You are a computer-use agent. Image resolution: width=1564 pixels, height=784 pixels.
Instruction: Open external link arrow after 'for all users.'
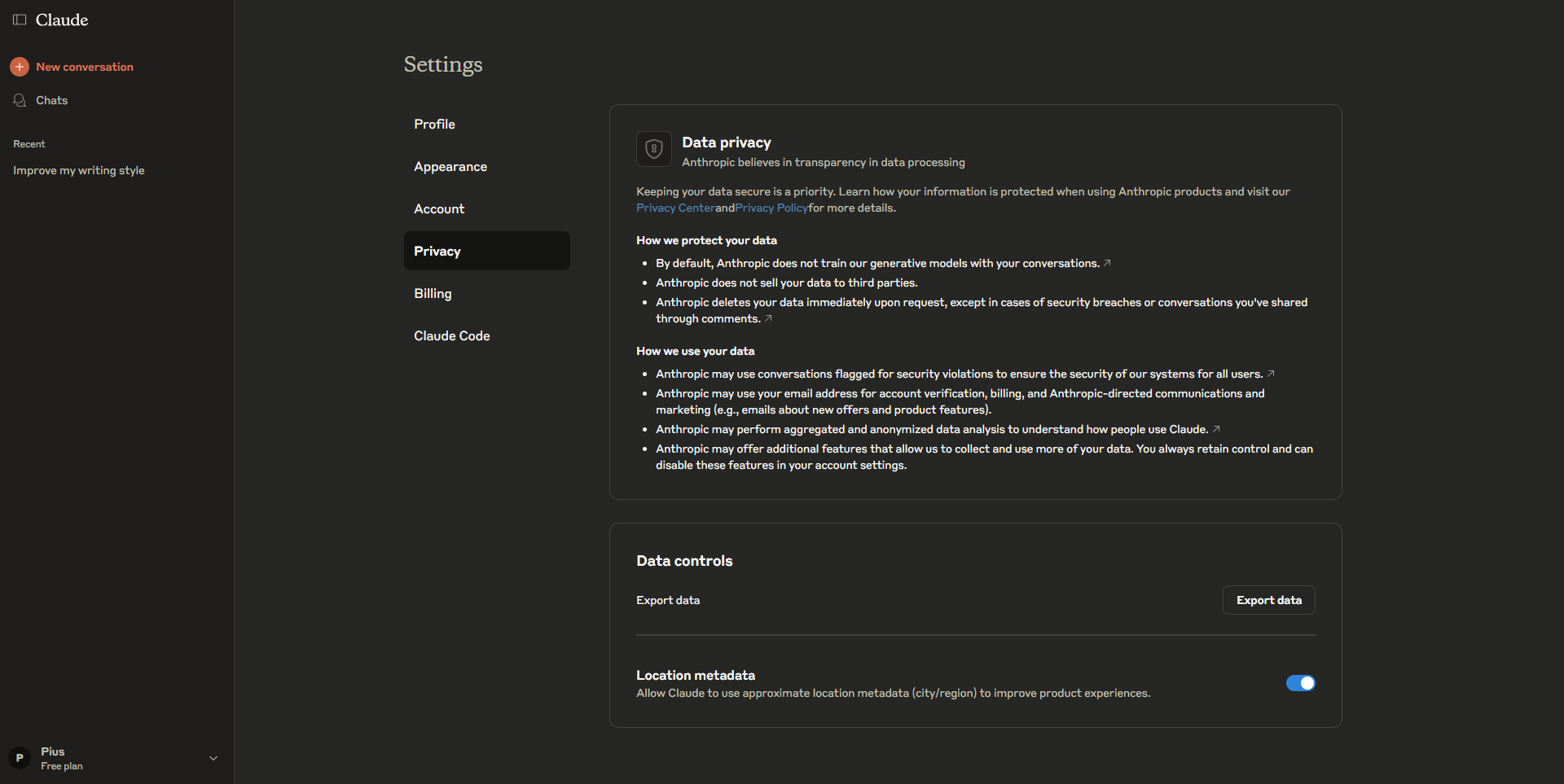tap(1271, 374)
